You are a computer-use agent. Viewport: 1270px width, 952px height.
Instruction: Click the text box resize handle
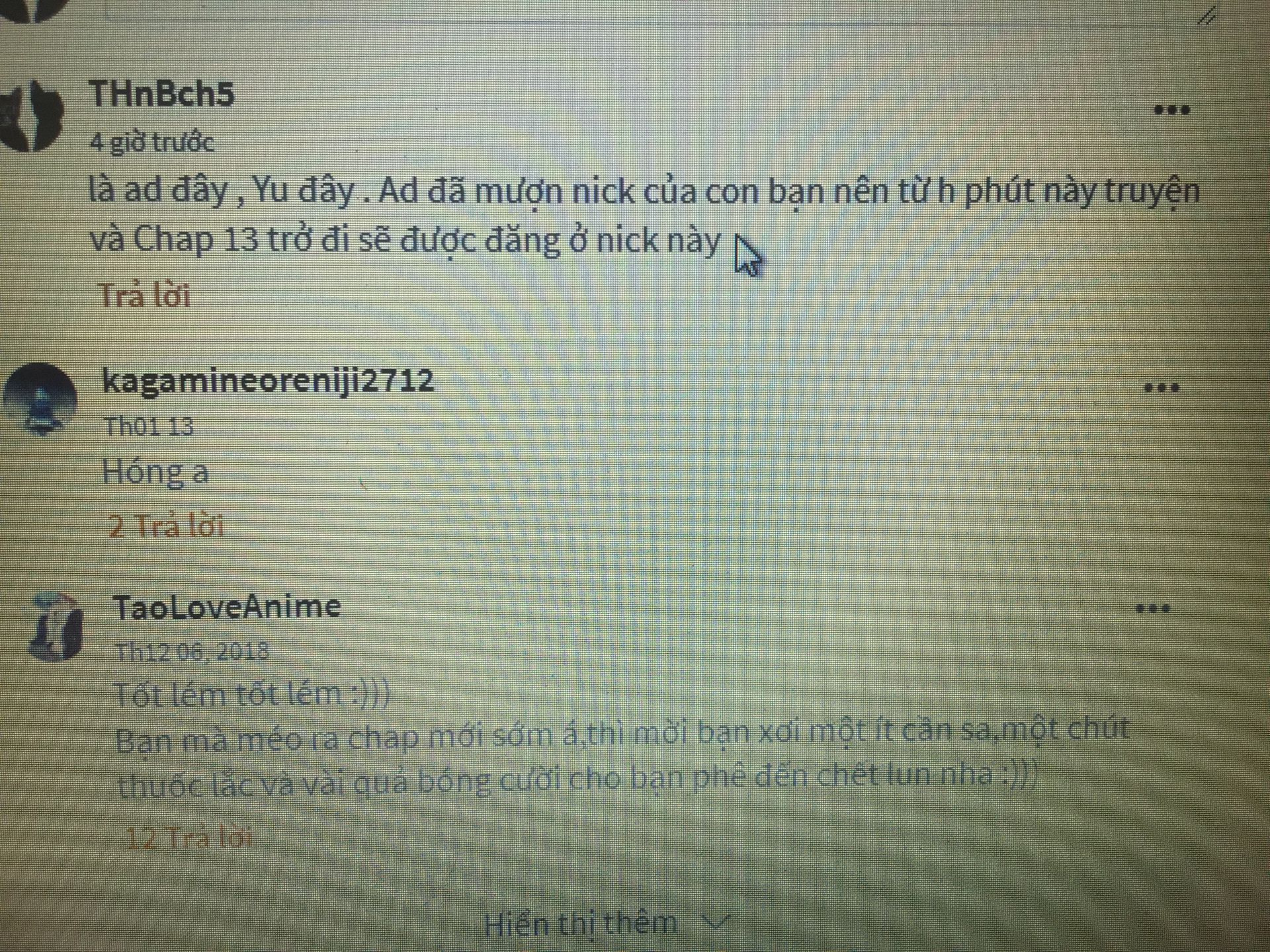[1208, 15]
